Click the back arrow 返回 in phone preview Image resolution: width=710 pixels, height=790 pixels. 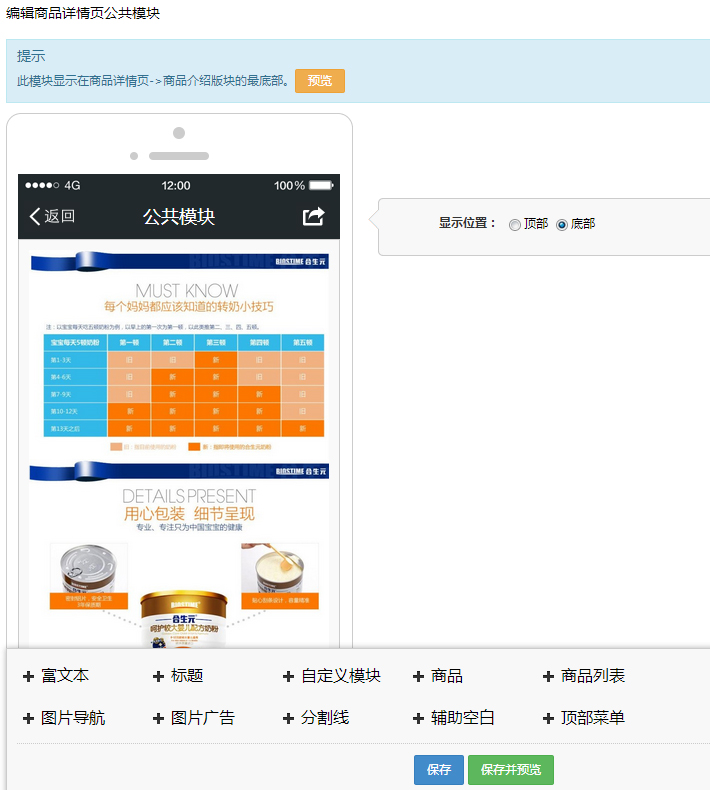pos(52,217)
